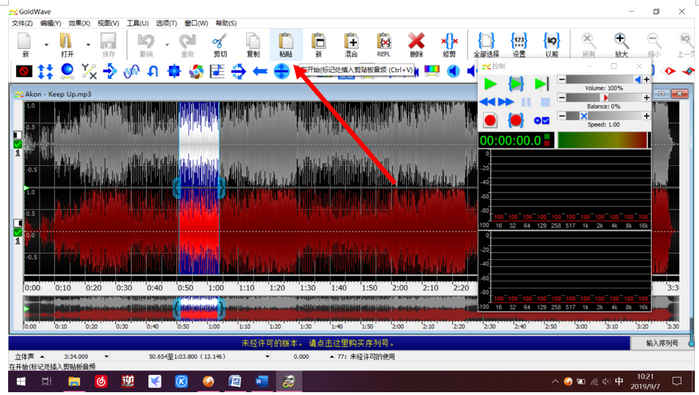Viewport: 699px width, 395px height.
Task: Click the minus button on Speed slider
Action: tap(562, 116)
